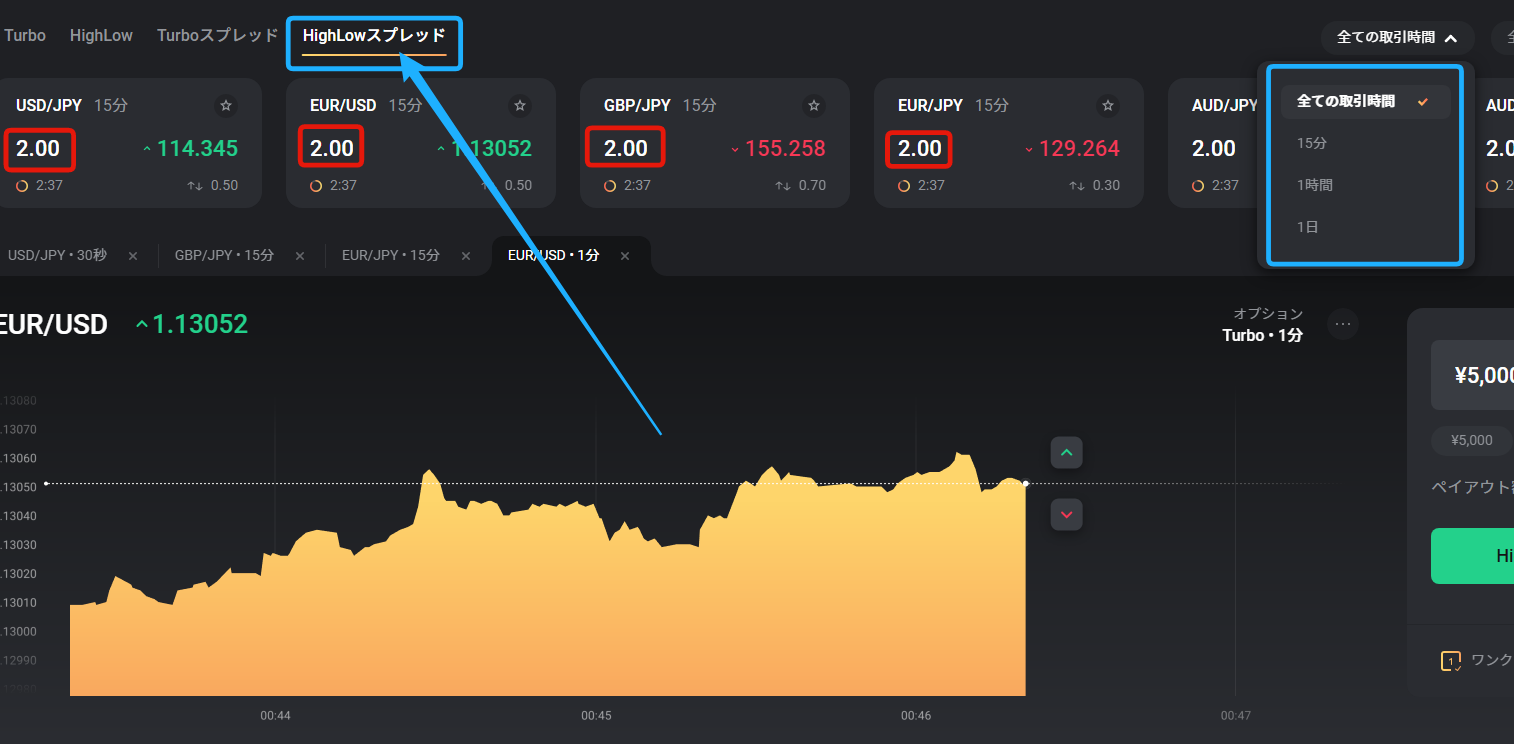This screenshot has width=1514, height=744.
Task: Click the Turbo・1分 option label
Action: [1263, 335]
